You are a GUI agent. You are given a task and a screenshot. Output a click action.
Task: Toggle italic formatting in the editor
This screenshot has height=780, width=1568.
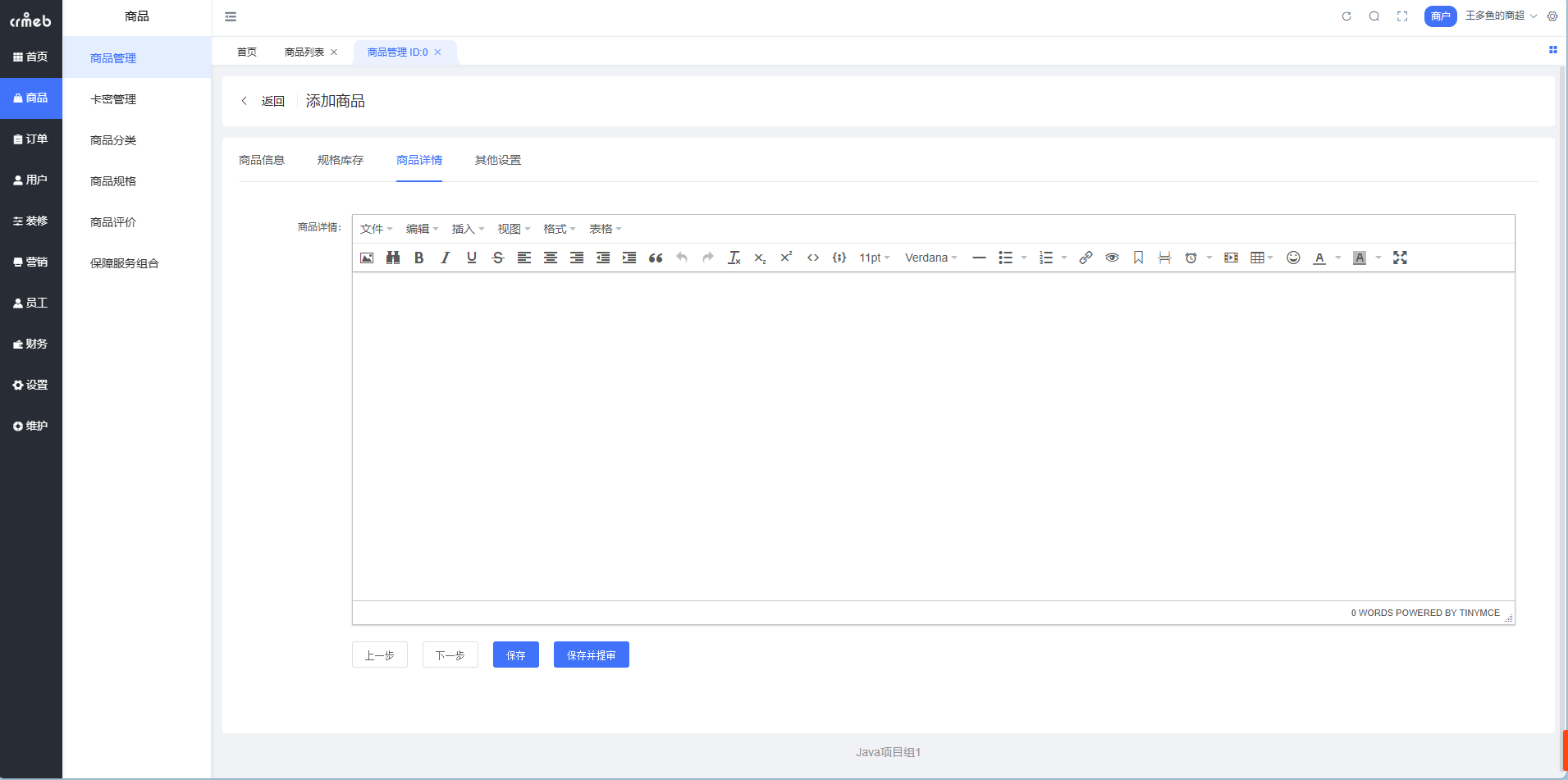(446, 258)
